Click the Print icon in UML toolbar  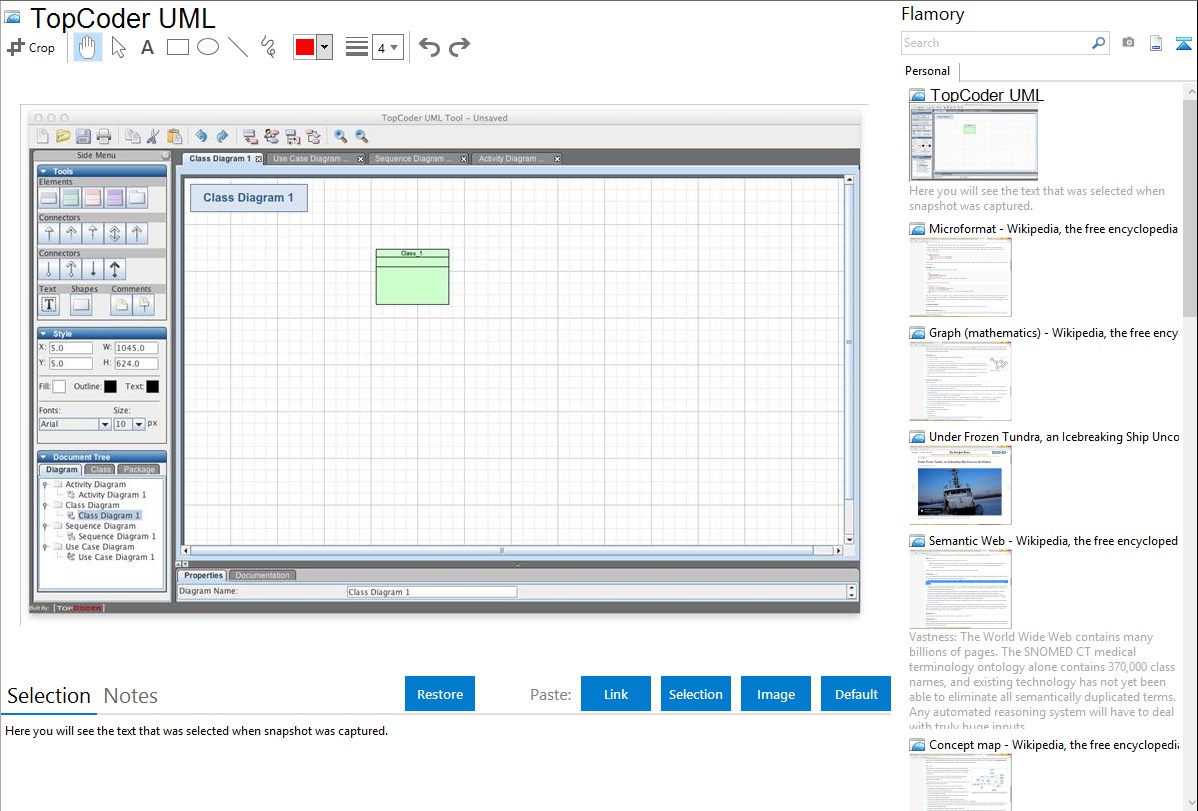tap(104, 136)
